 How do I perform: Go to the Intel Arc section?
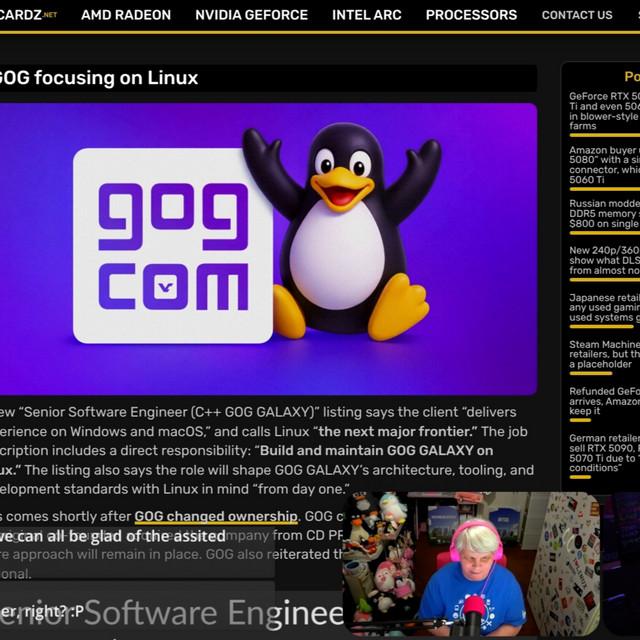click(x=367, y=15)
